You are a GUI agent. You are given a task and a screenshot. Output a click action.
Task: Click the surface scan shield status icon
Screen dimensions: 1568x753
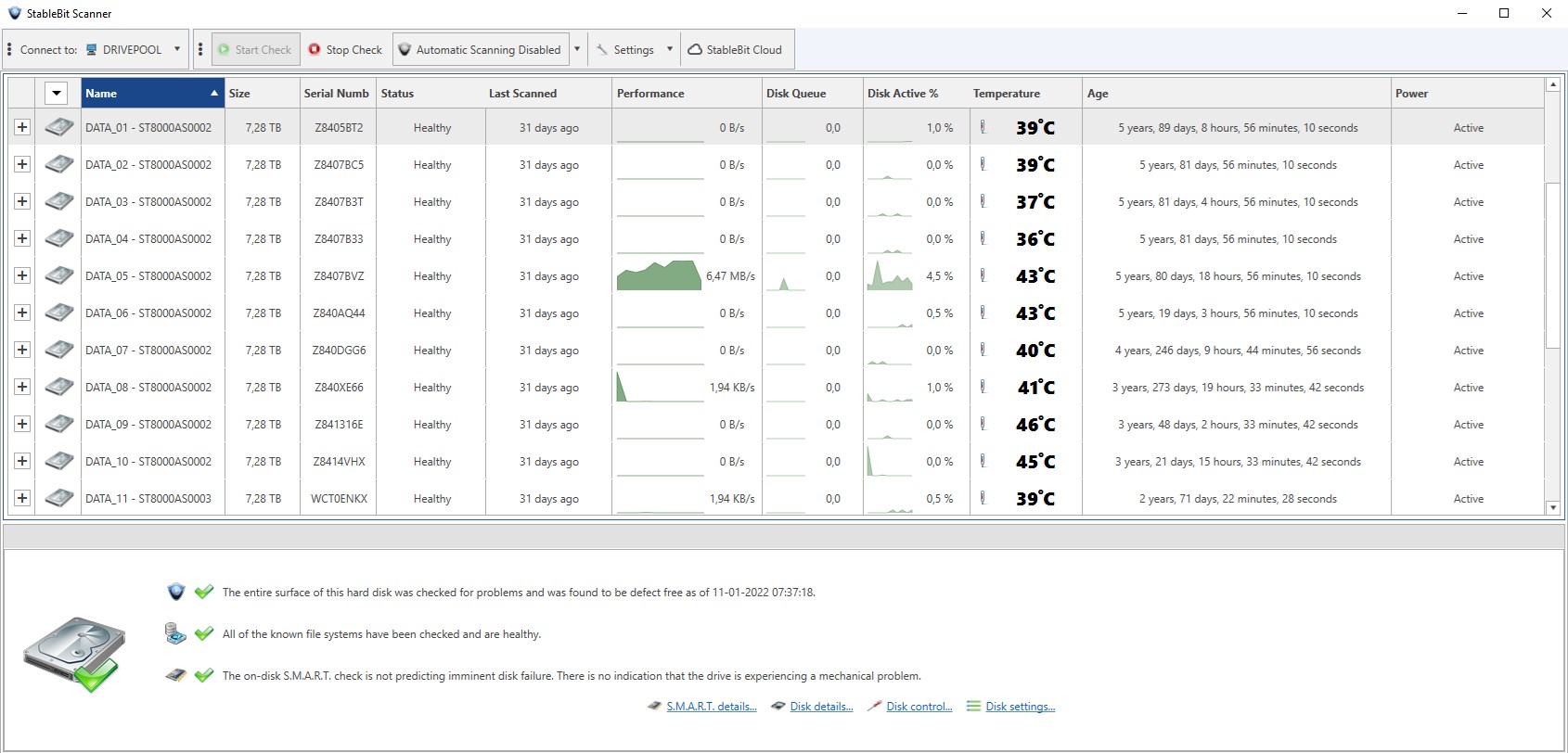click(176, 592)
